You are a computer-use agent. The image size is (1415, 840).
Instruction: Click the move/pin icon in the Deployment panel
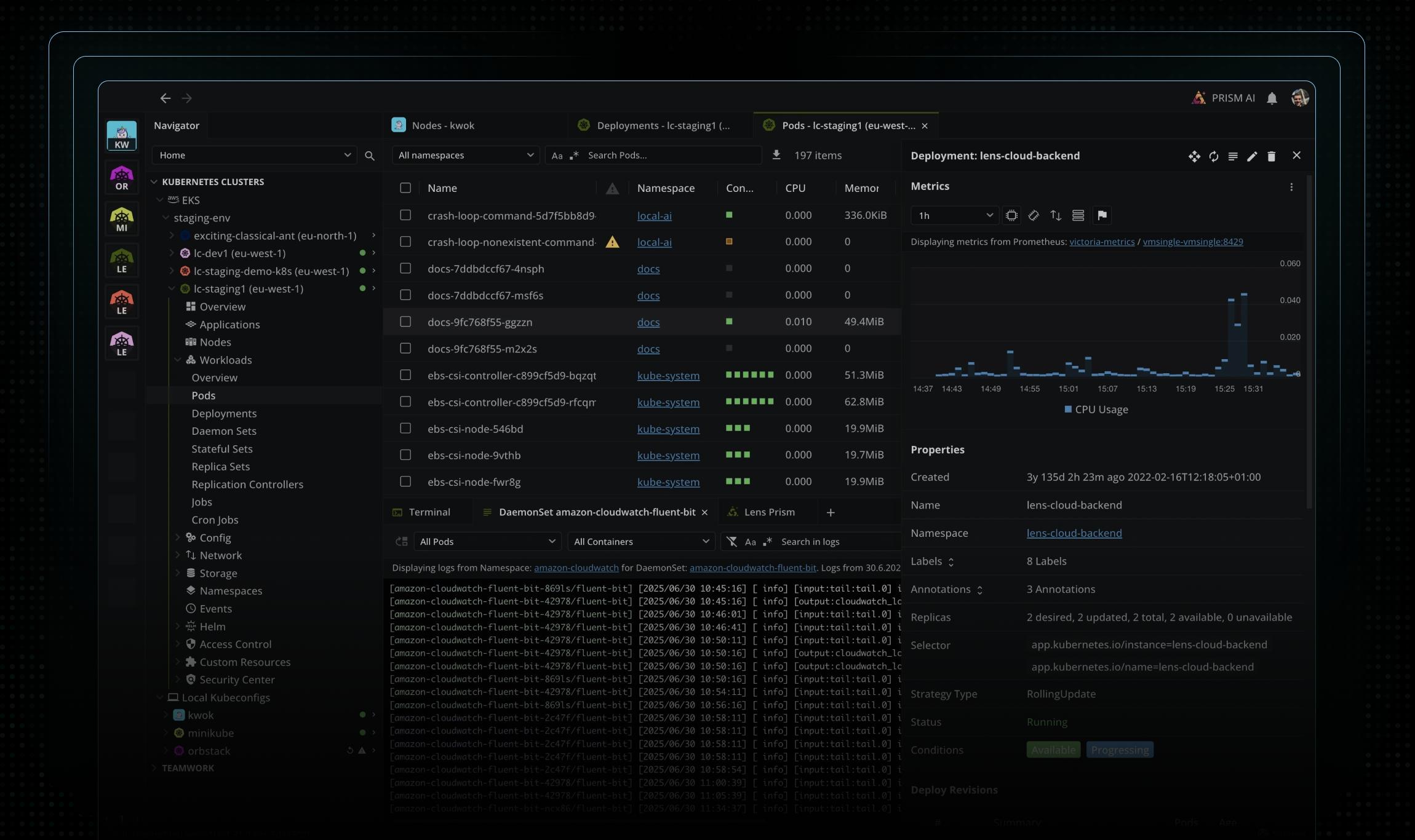coord(1194,156)
